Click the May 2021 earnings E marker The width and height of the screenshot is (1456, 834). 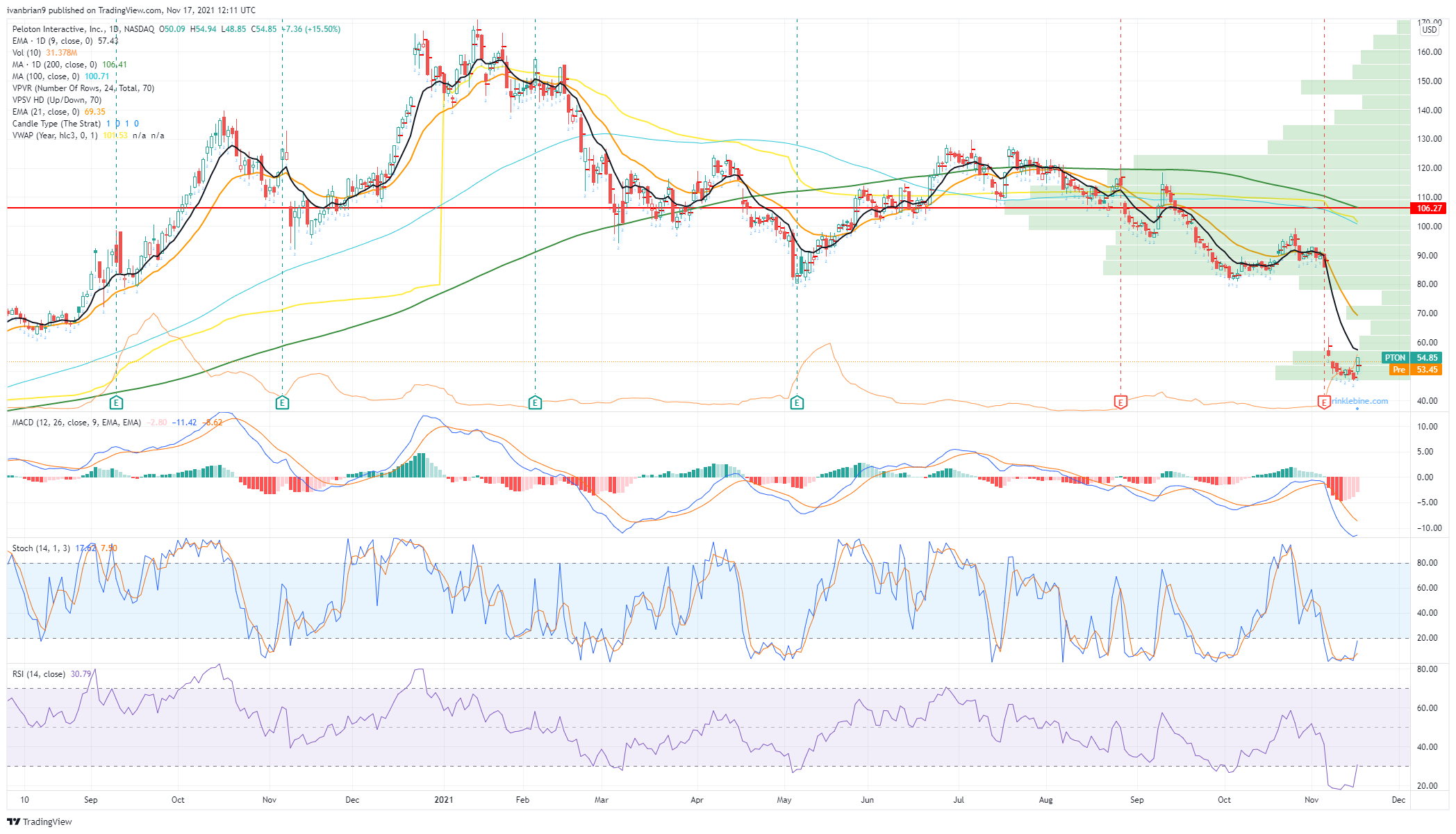point(797,402)
